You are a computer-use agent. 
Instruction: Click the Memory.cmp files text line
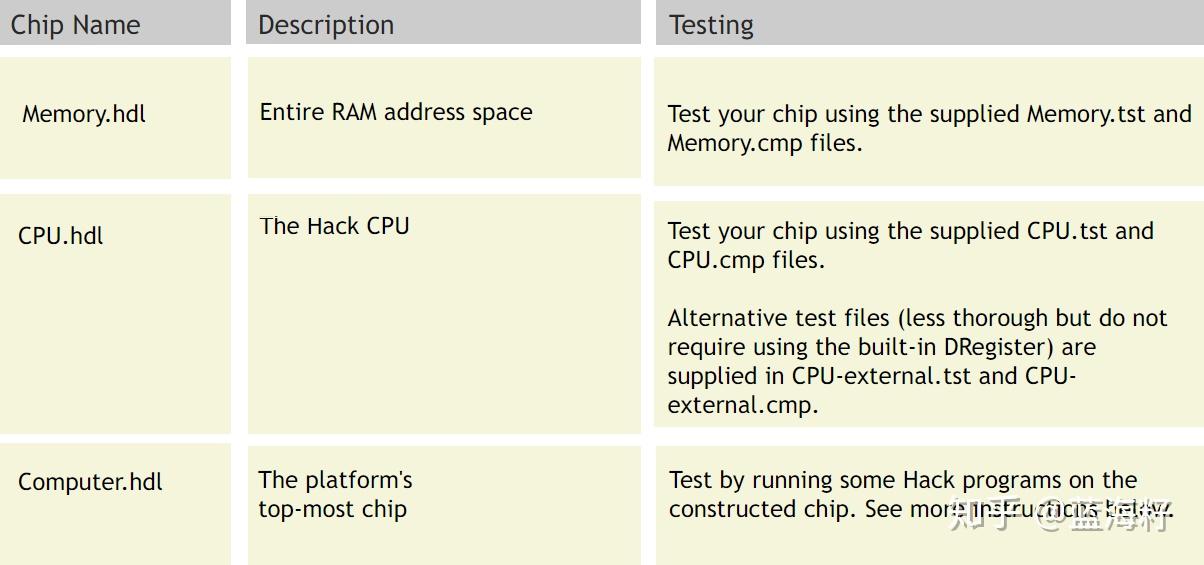[765, 143]
